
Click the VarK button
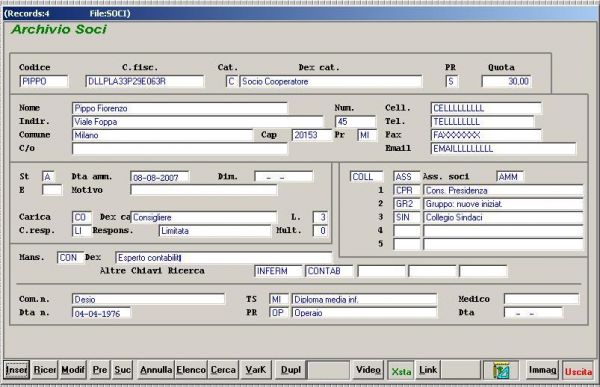point(256,370)
